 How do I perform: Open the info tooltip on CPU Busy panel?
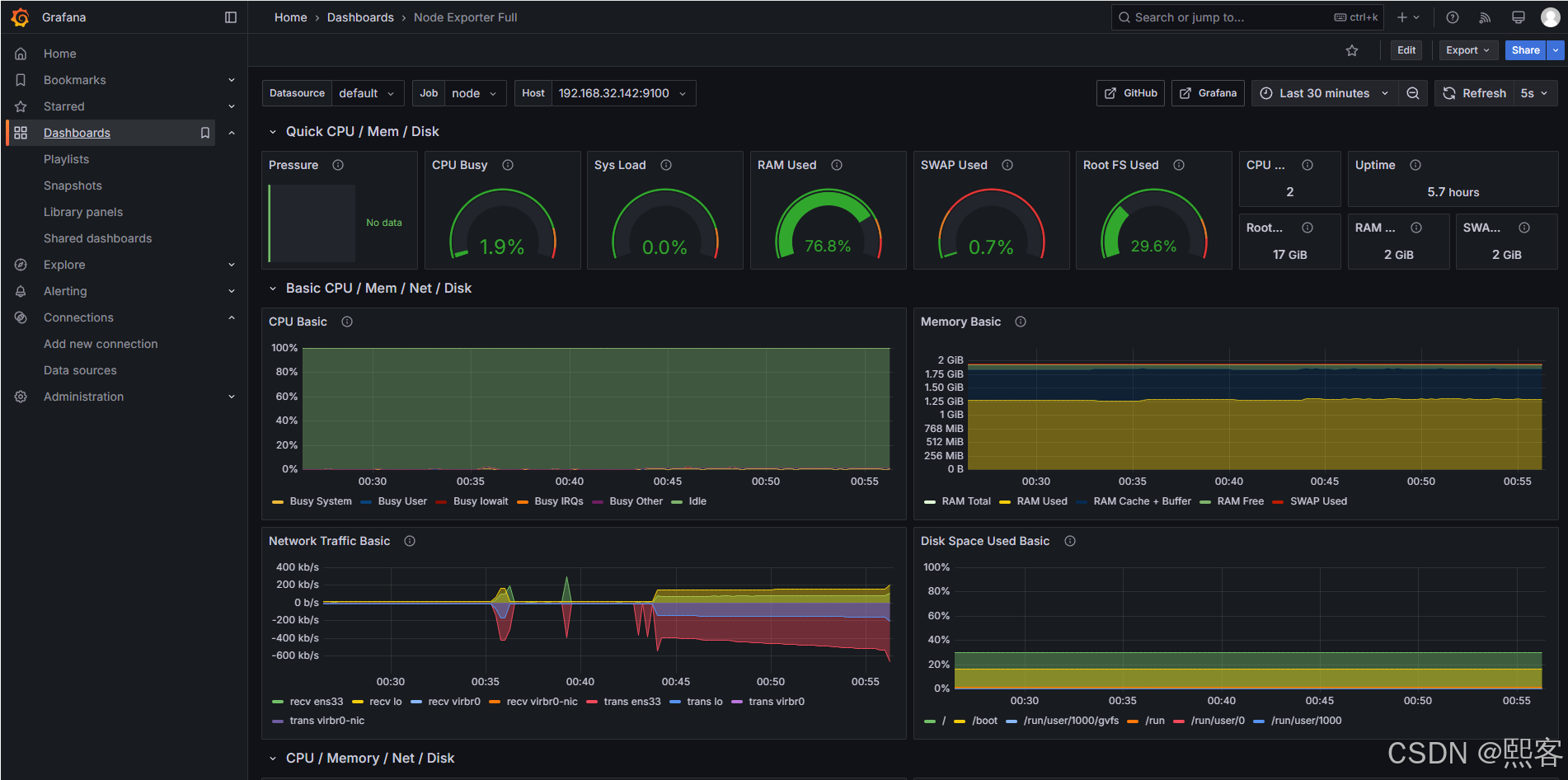pos(507,165)
